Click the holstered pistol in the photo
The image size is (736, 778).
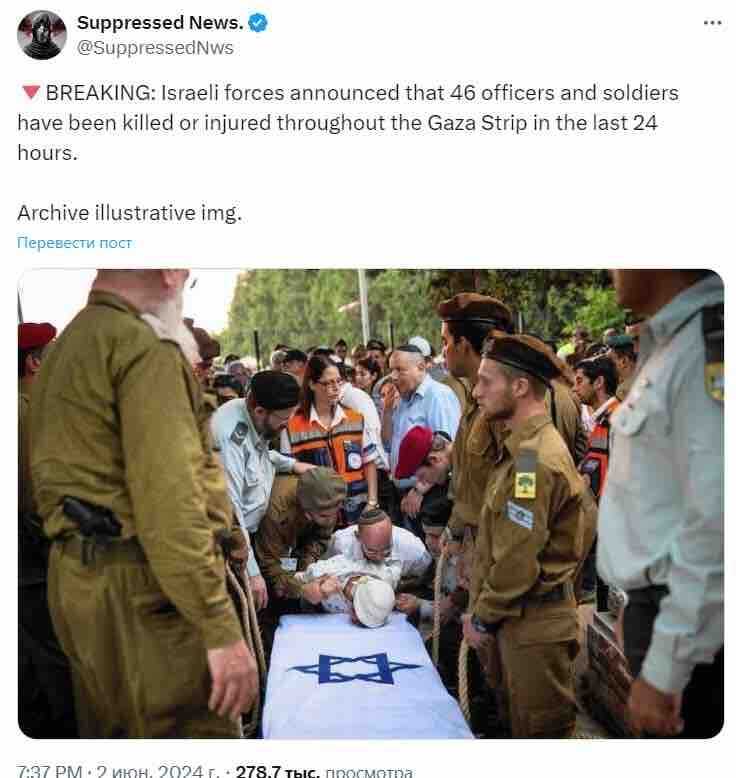point(91,519)
